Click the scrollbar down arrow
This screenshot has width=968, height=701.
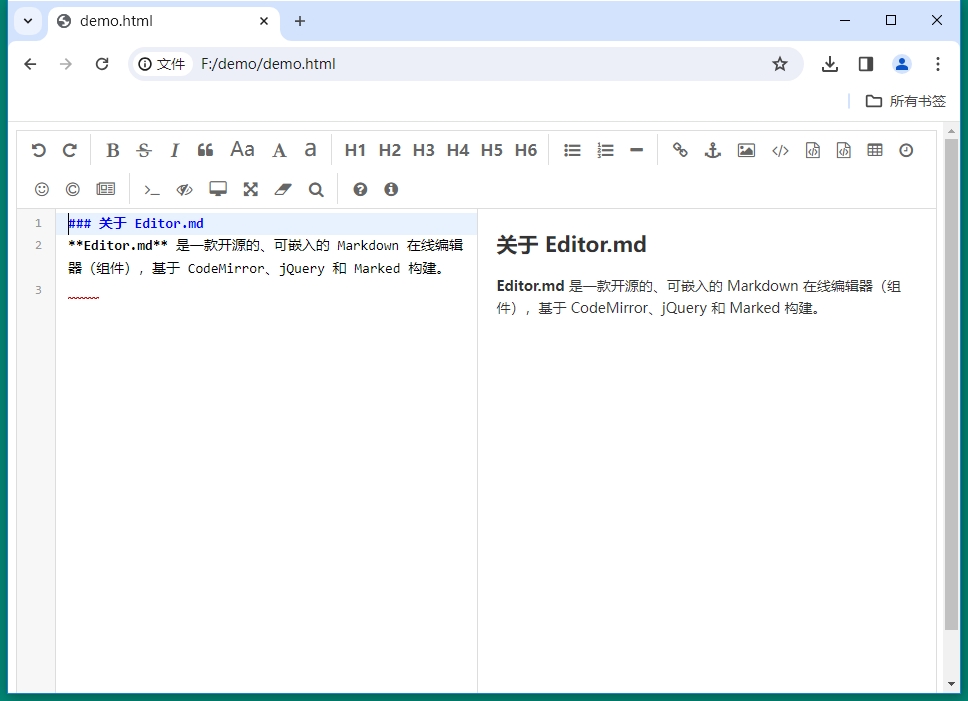(951, 684)
